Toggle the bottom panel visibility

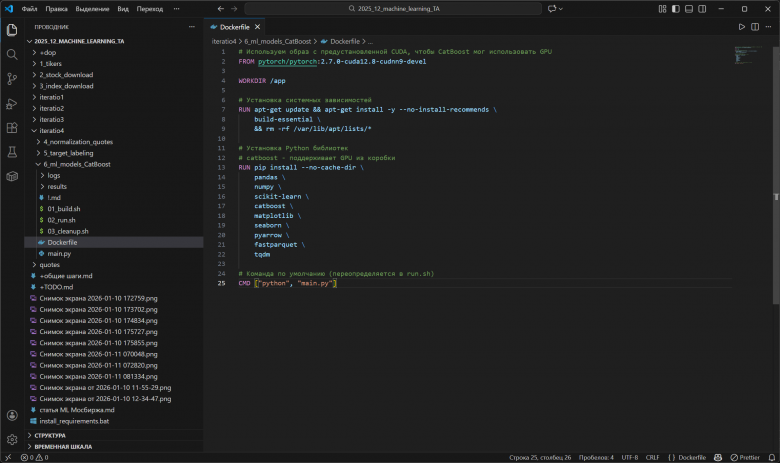click(689, 8)
